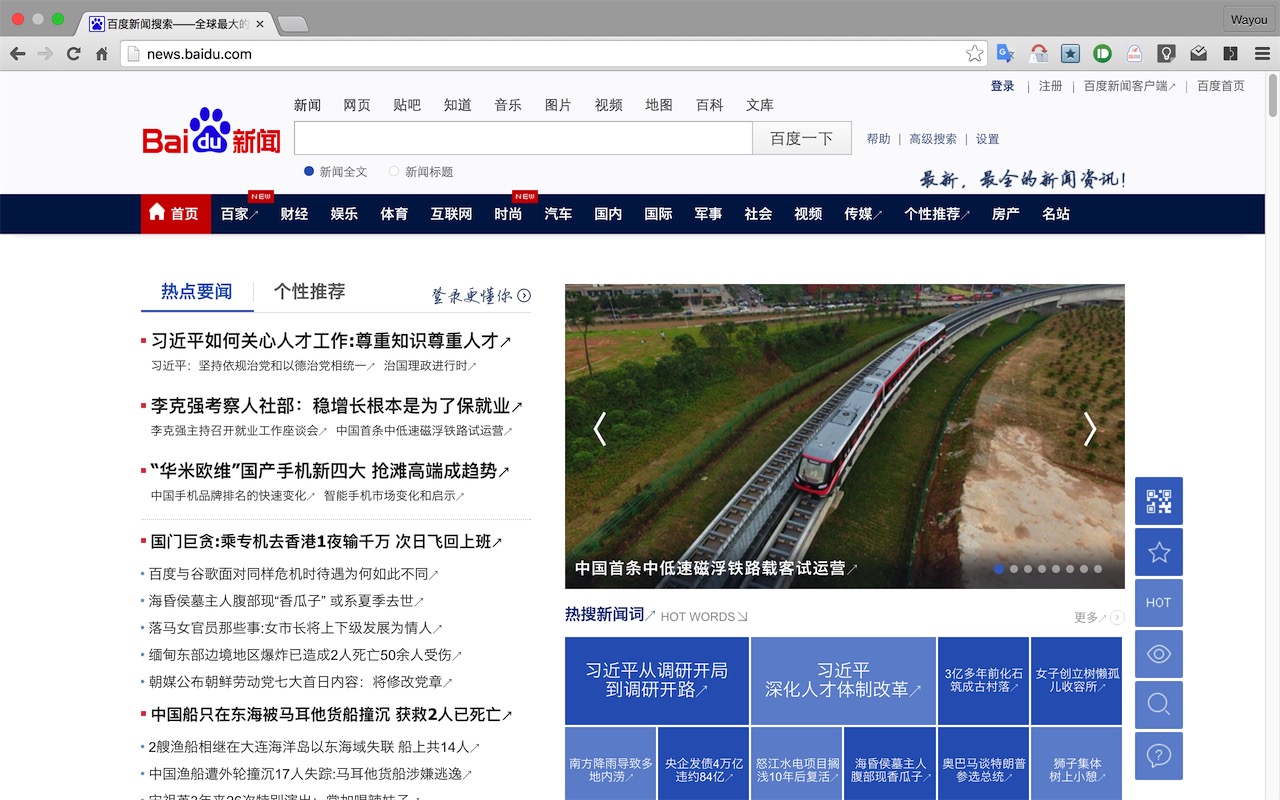Click the Wayou profile button
Screen dimensions: 1280x800
(x=1249, y=19)
